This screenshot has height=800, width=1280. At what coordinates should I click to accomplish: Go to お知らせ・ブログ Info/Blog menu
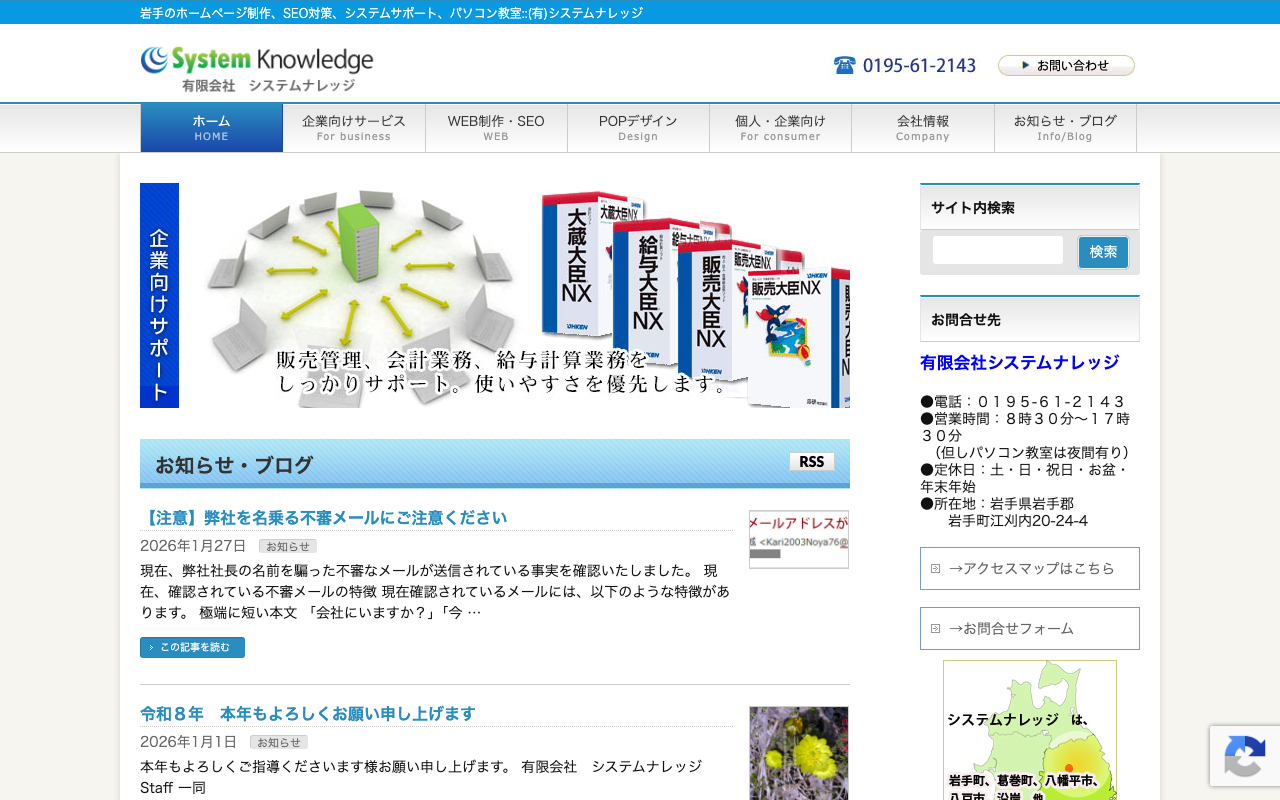[x=1065, y=128]
